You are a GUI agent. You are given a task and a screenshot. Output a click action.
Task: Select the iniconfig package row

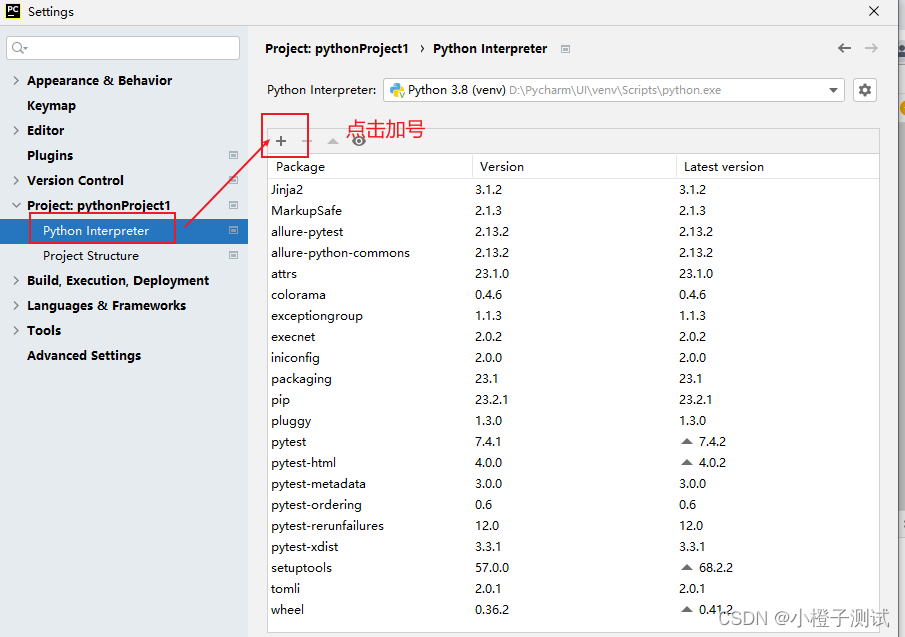click(573, 358)
